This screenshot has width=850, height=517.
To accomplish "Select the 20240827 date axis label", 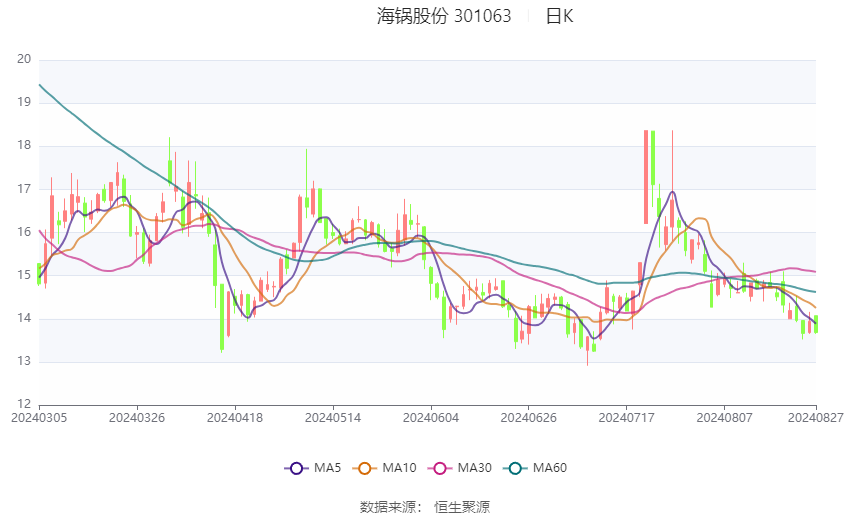I will click(x=816, y=418).
